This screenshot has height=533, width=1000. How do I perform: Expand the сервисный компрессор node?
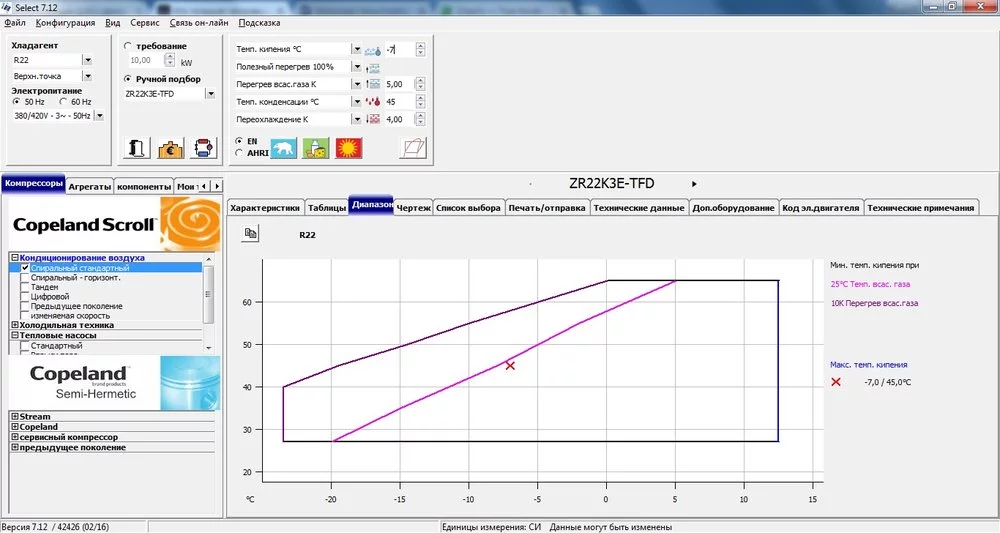[15, 437]
